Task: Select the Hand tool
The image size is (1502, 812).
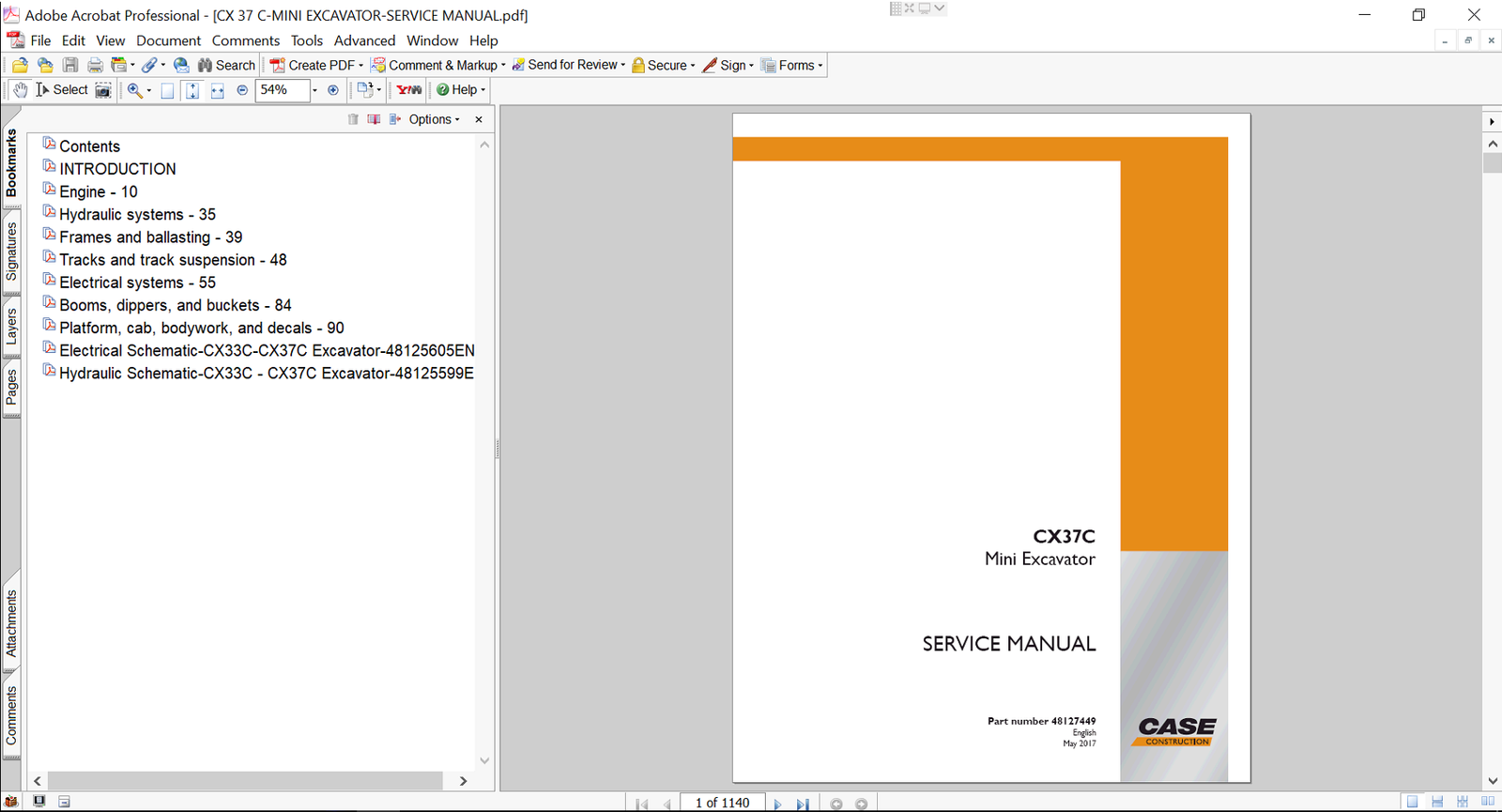Action: pos(20,90)
